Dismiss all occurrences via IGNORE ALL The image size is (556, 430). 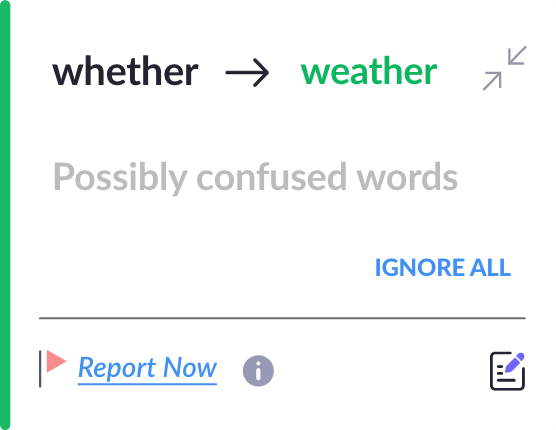tap(443, 267)
